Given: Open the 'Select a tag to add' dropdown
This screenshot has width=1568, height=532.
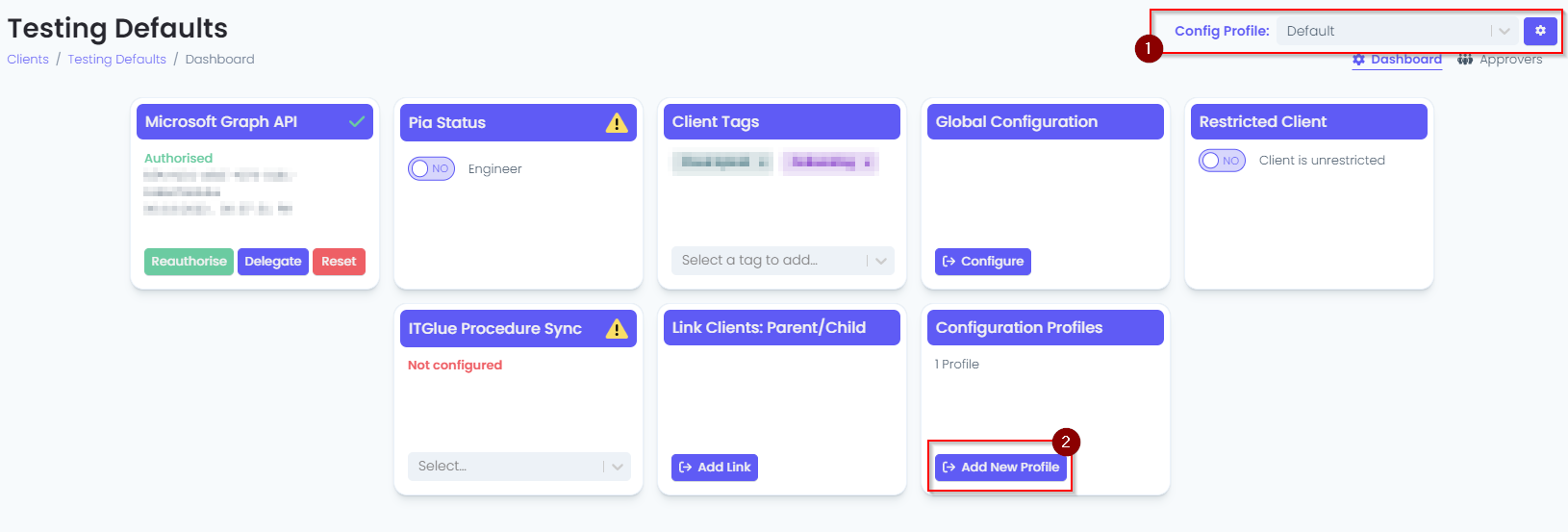Looking at the screenshot, I should point(782,261).
